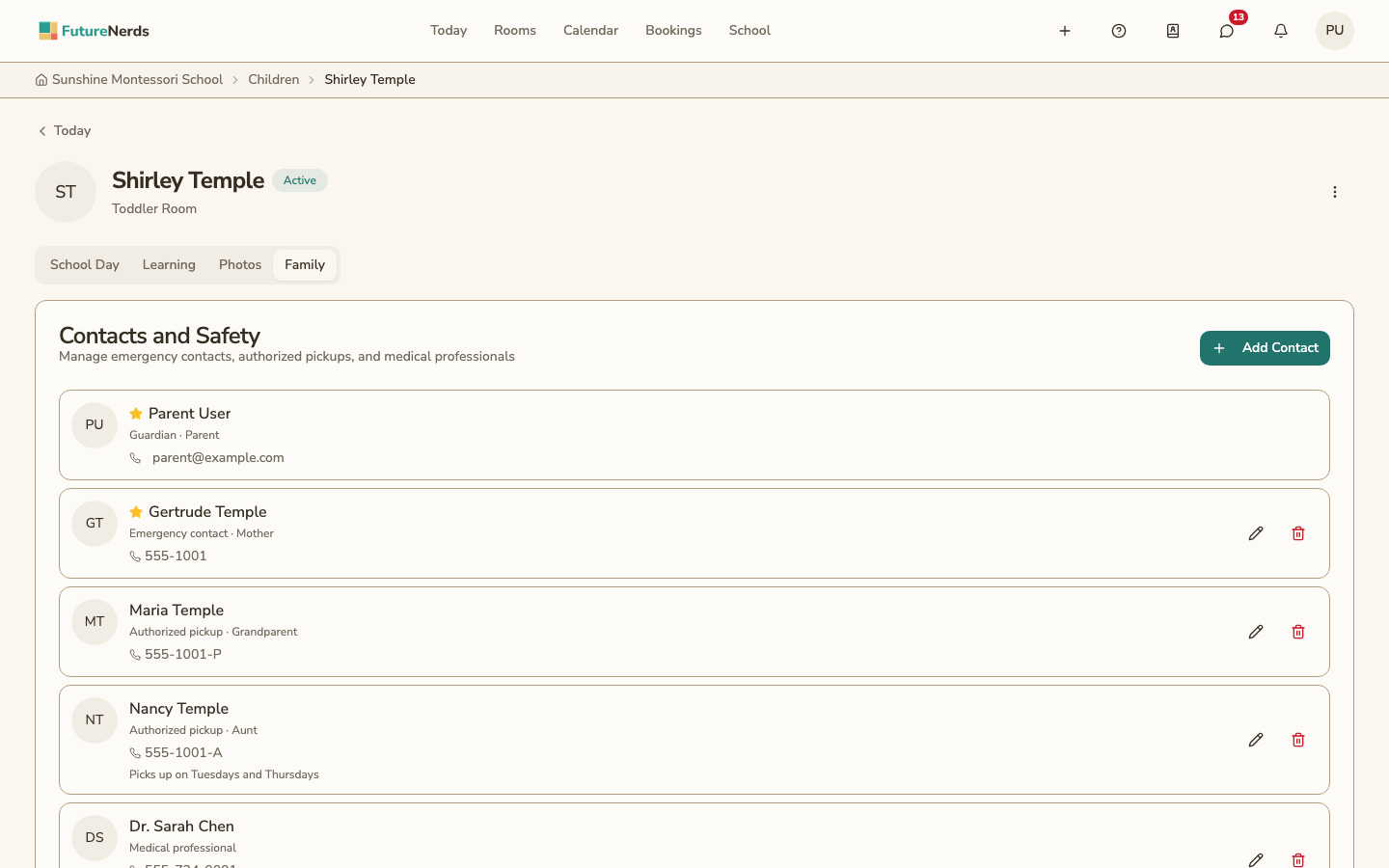This screenshot has width=1389, height=868.
Task: Click the Parent User contact name
Action: 189,414
